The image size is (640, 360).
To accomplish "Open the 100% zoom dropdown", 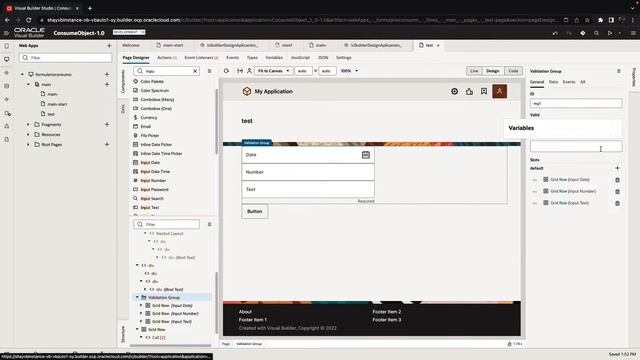I will [x=349, y=71].
